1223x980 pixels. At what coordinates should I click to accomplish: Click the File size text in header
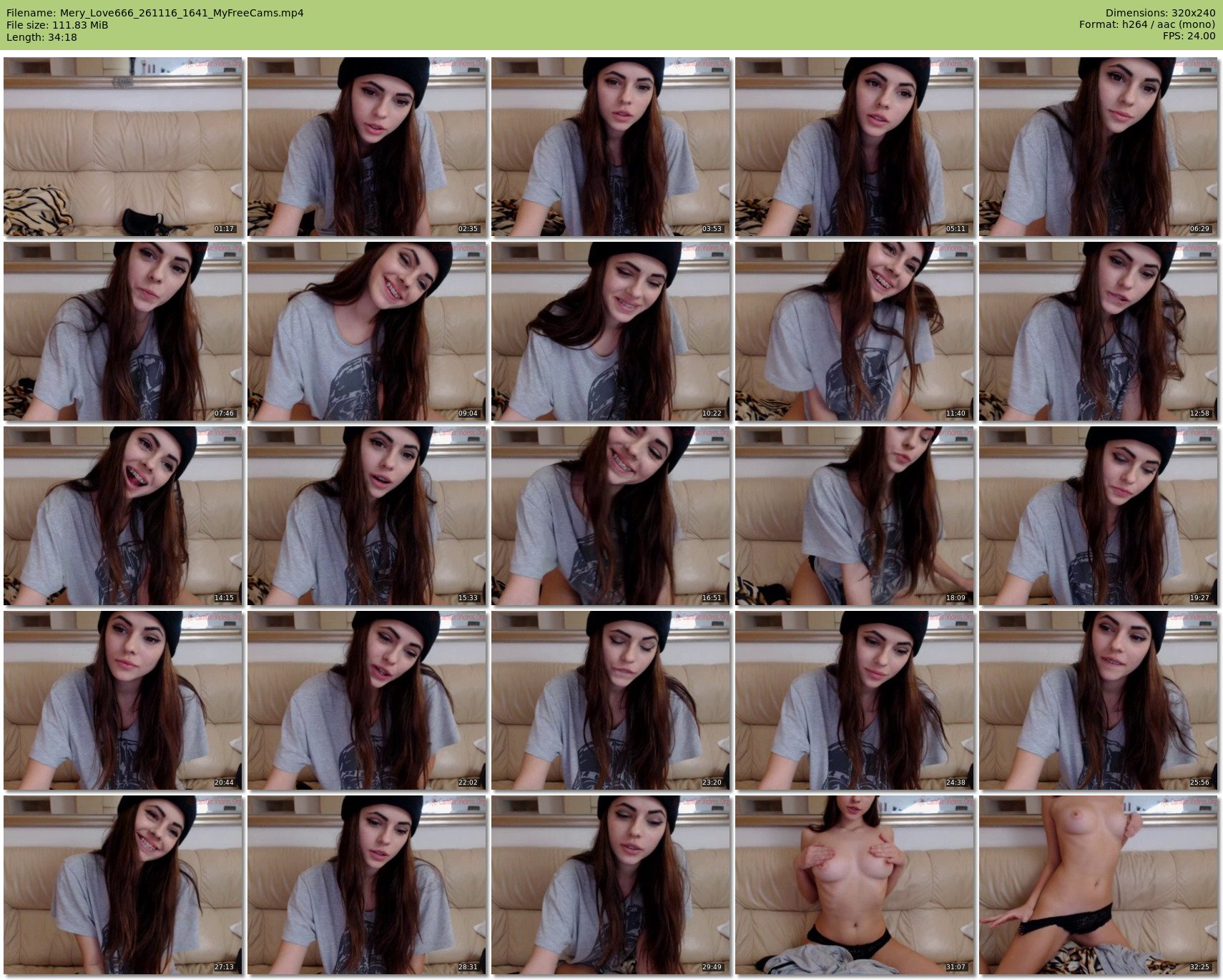tap(57, 25)
